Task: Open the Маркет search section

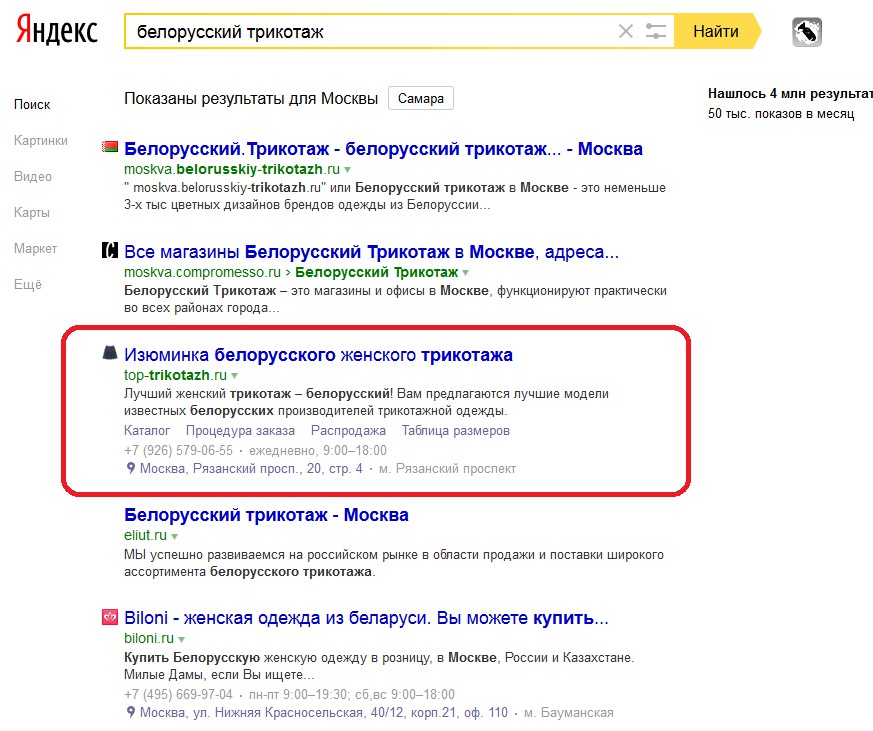Action: point(36,249)
